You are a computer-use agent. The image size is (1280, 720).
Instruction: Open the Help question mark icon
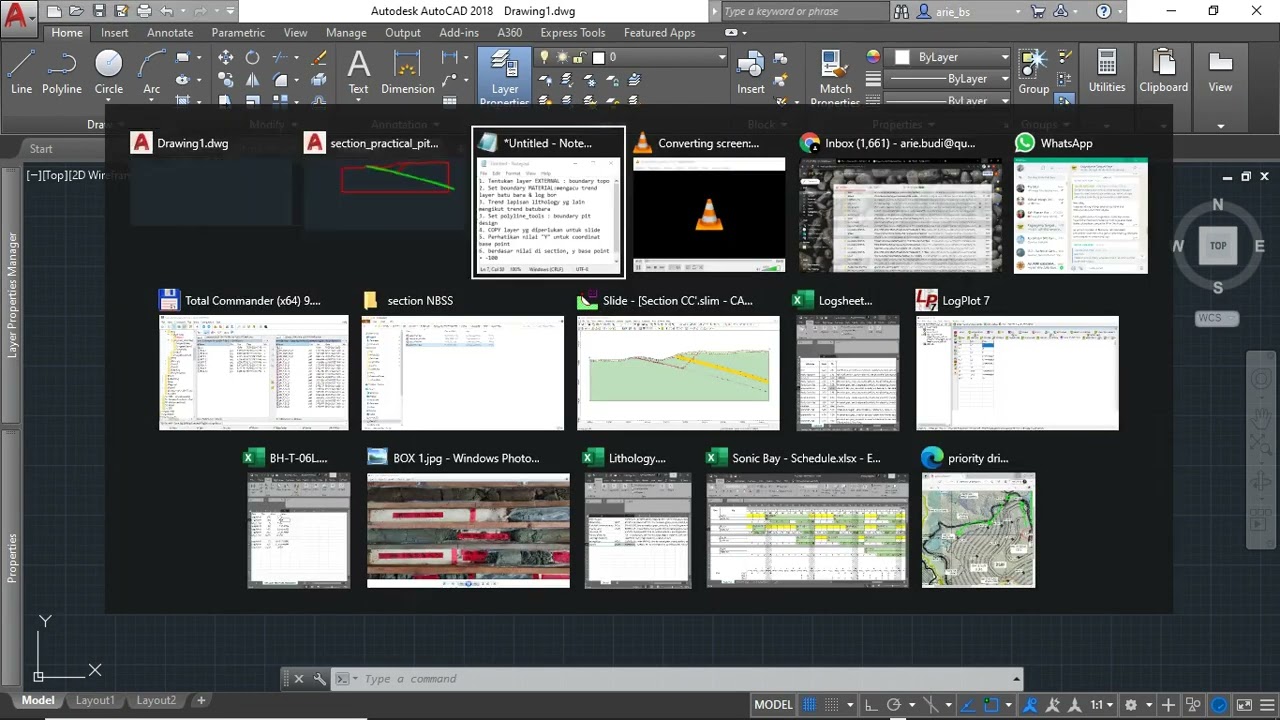click(1103, 12)
